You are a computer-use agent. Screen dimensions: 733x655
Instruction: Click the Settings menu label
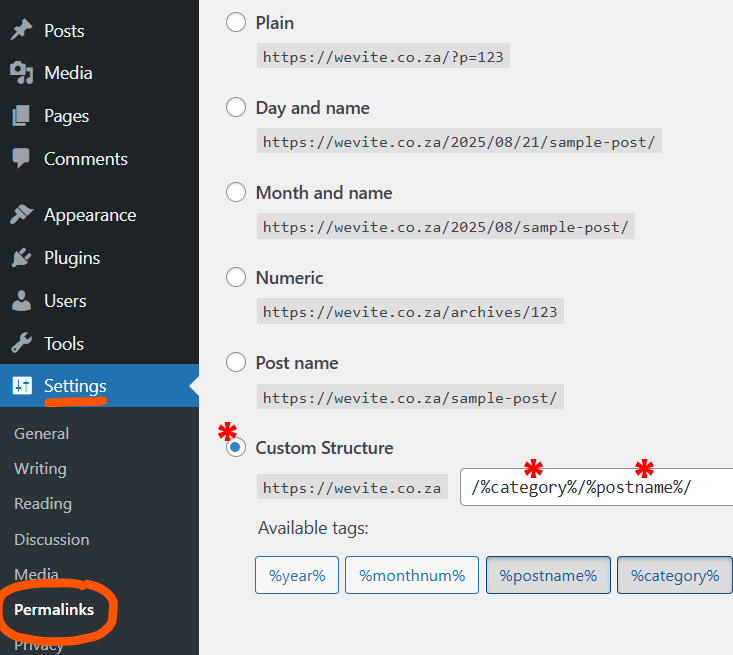75,386
